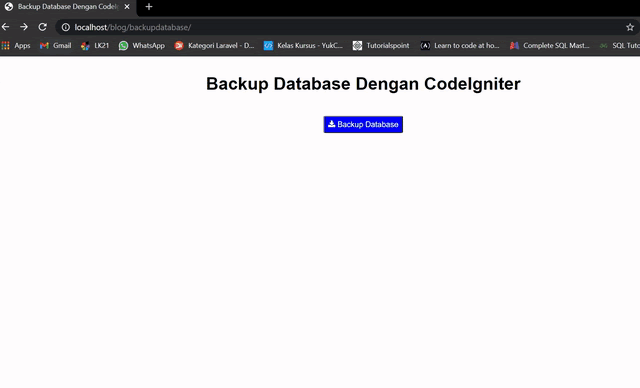Open the Learn to code at ho... bookmark
The width and height of the screenshot is (640, 388).
[460, 46]
